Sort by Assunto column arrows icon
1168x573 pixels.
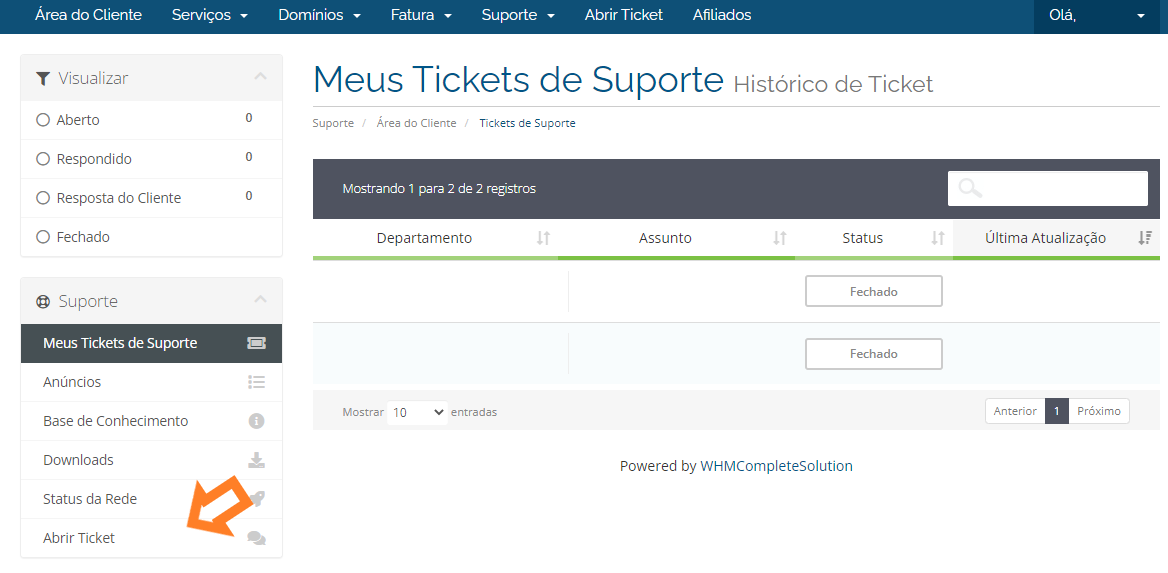(779, 238)
